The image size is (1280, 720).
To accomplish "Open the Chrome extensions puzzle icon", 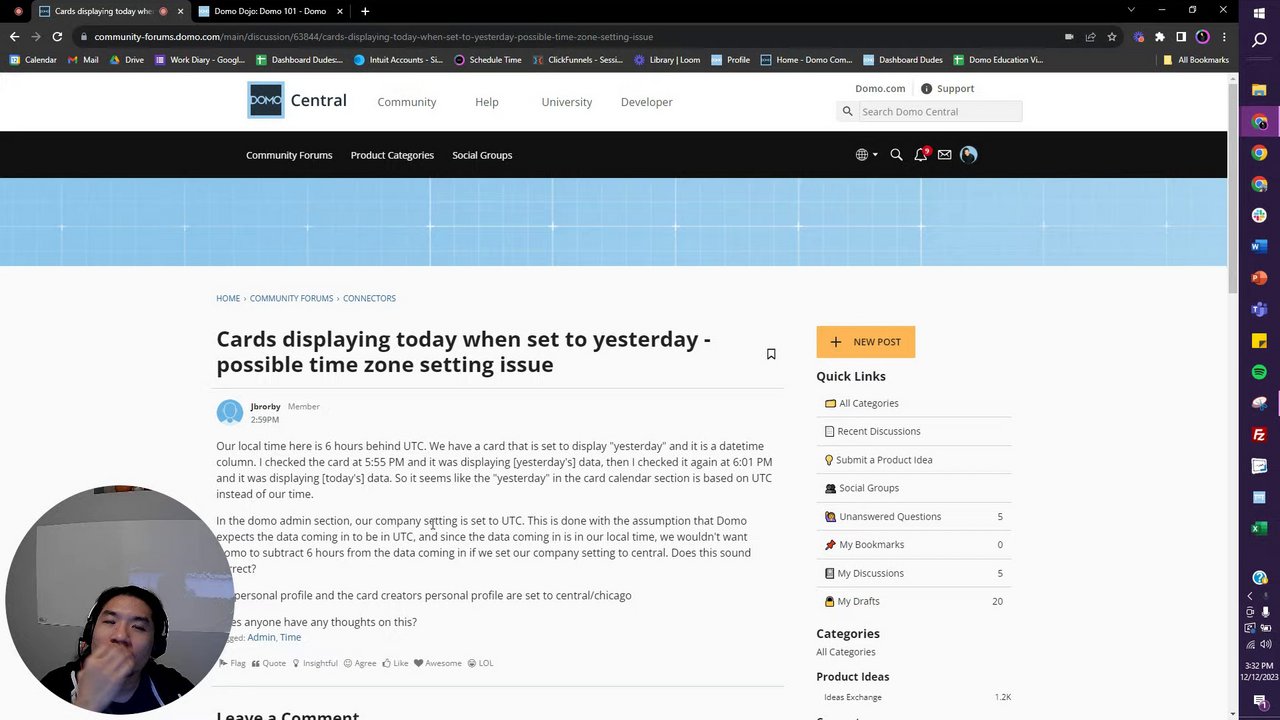I will (x=1160, y=37).
